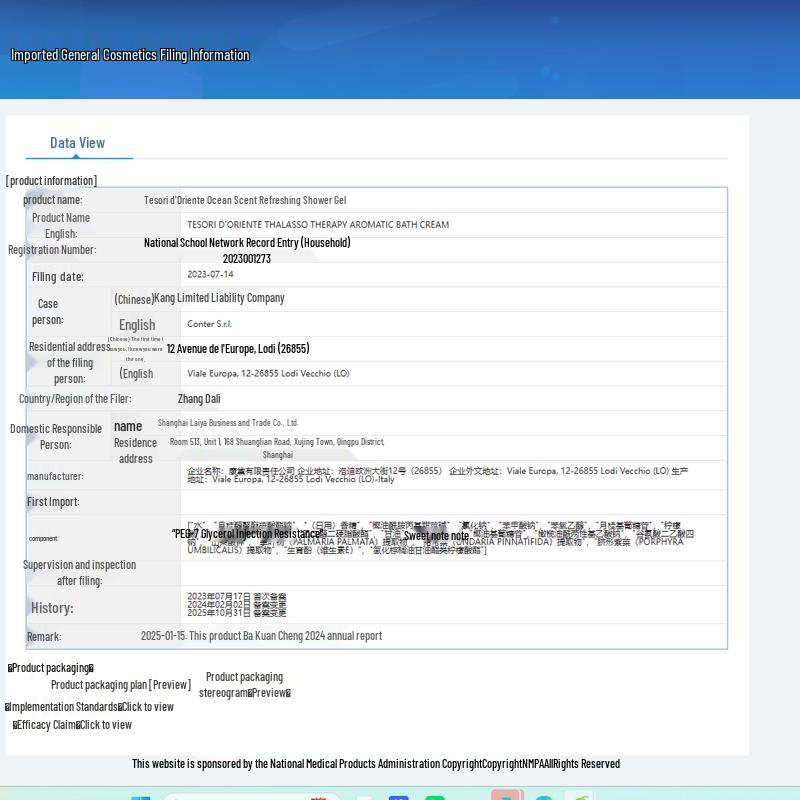Click the taskbar search box
Viewport: 800px width, 800px height.
250,796
